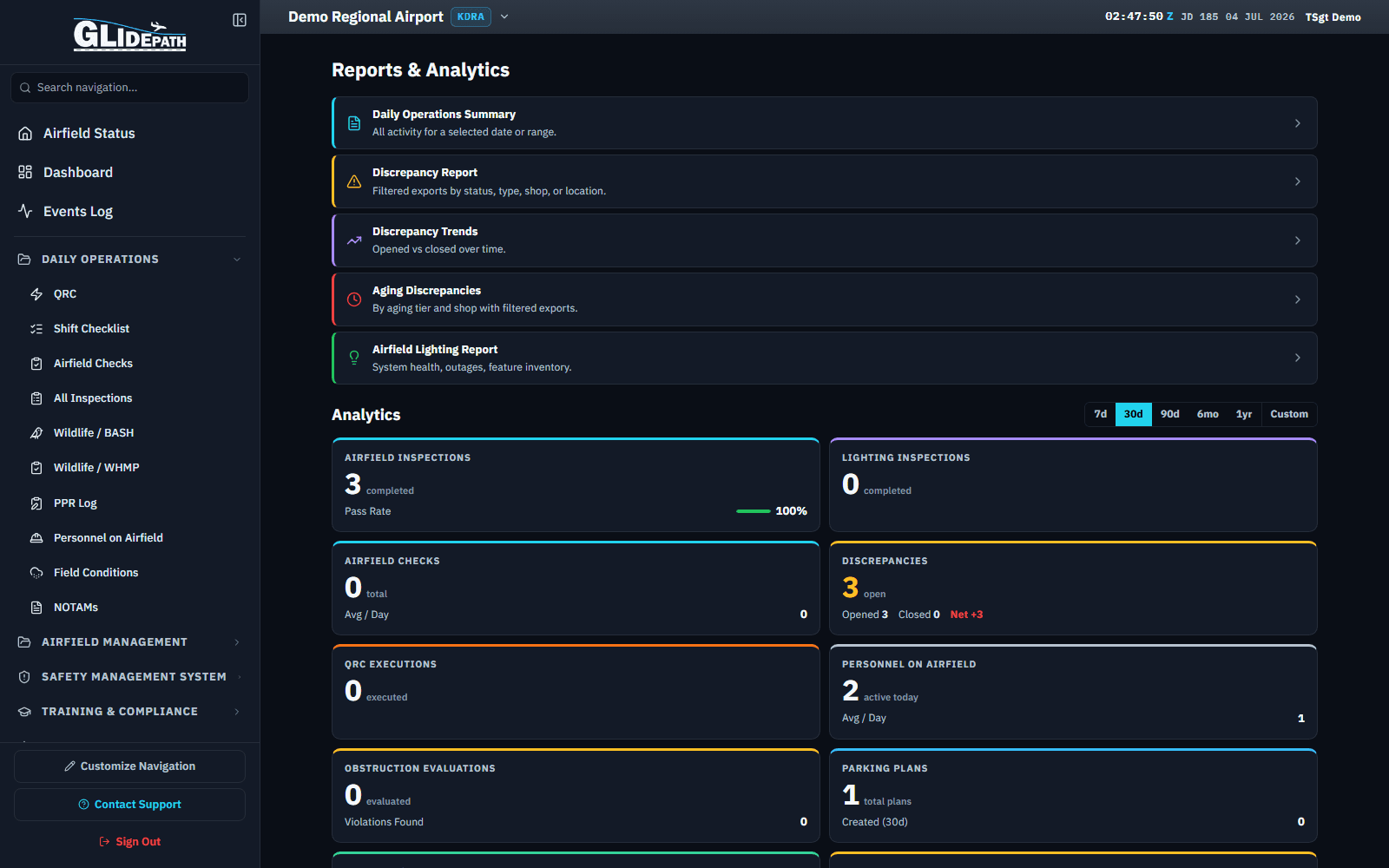This screenshot has height=868, width=1389.
Task: Click the Shift Checklist list icon
Action: click(x=36, y=329)
